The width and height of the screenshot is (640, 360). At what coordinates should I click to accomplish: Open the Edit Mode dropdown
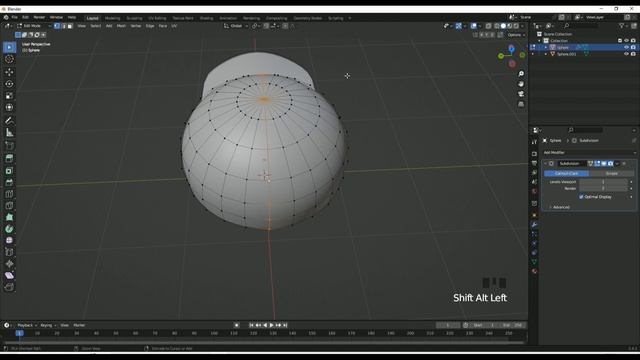[34, 26]
